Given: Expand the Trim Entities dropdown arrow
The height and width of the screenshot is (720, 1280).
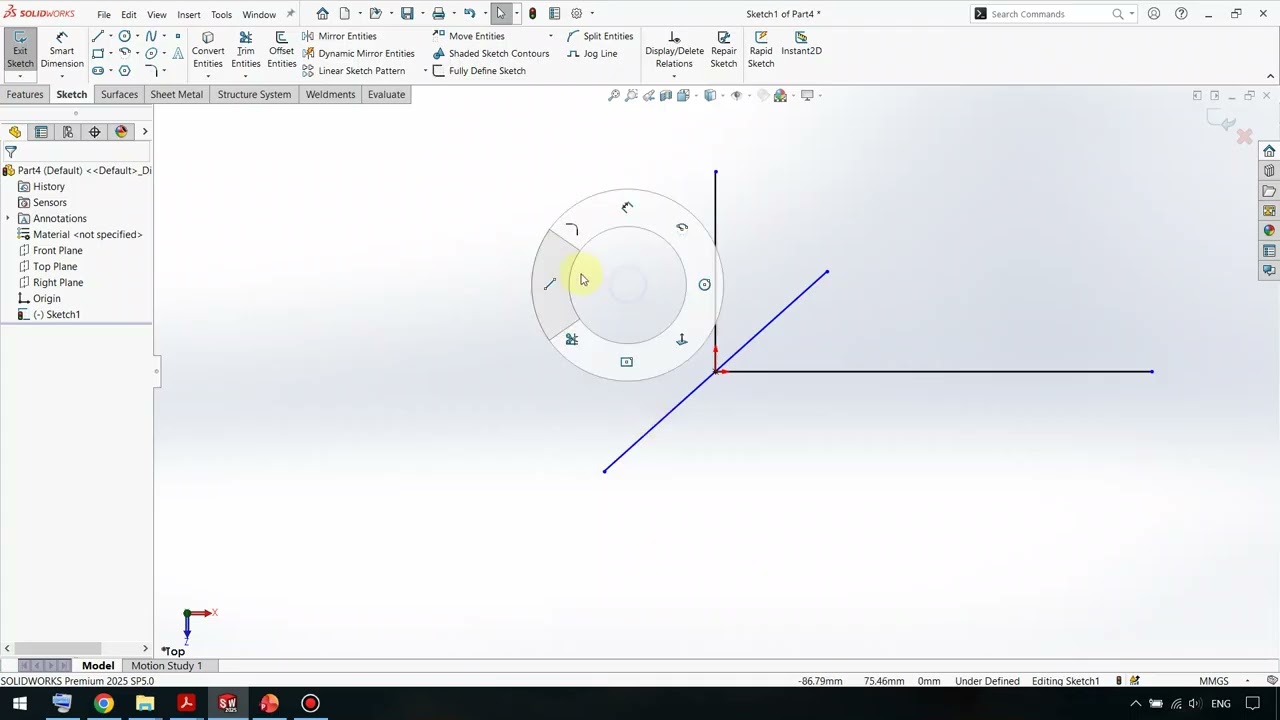Looking at the screenshot, I should coord(246,77).
